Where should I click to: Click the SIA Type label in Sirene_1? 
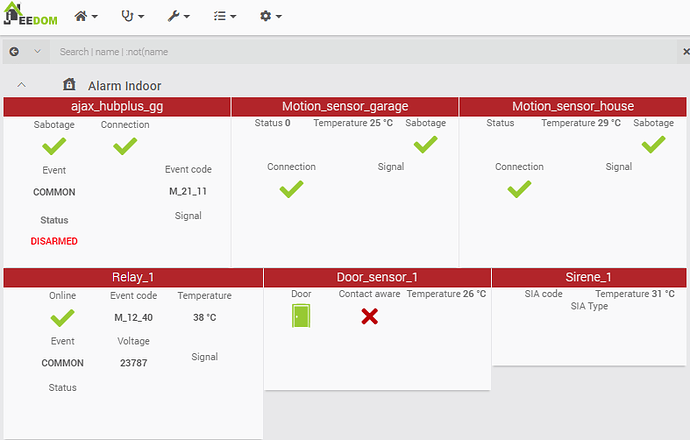[x=589, y=306]
